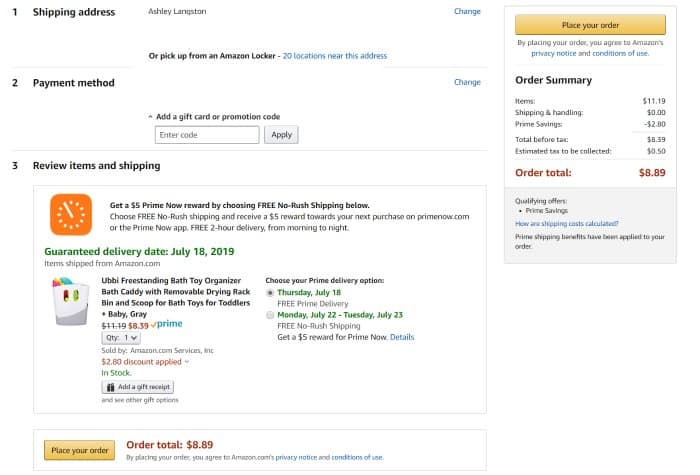Change the shipping address
This screenshot has width=700, height=475.
tap(467, 11)
